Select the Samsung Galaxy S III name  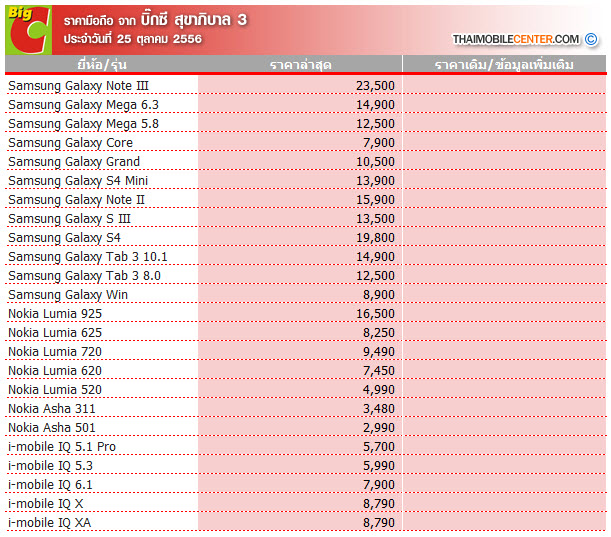pos(69,219)
